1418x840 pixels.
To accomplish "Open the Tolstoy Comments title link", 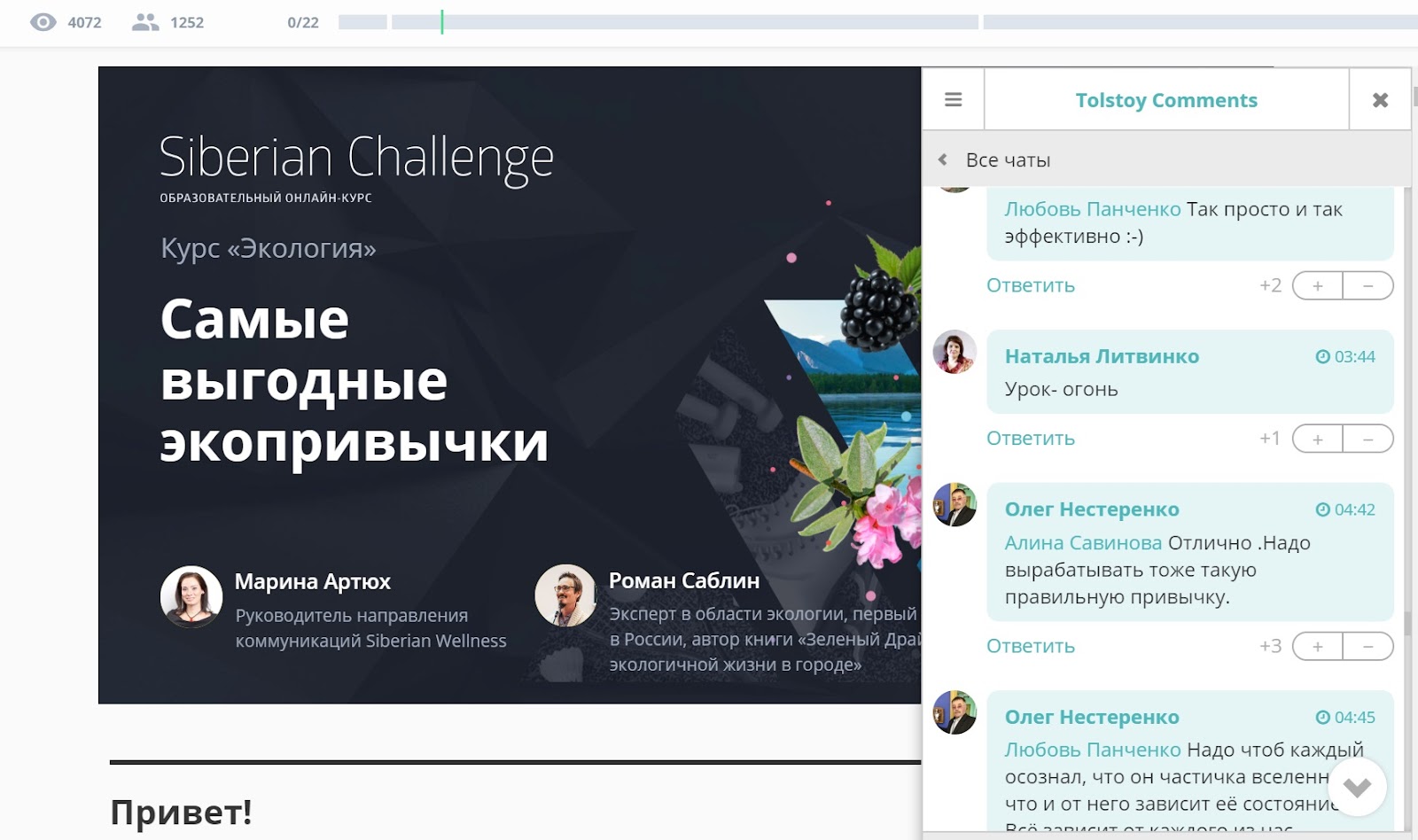I will click(x=1166, y=100).
